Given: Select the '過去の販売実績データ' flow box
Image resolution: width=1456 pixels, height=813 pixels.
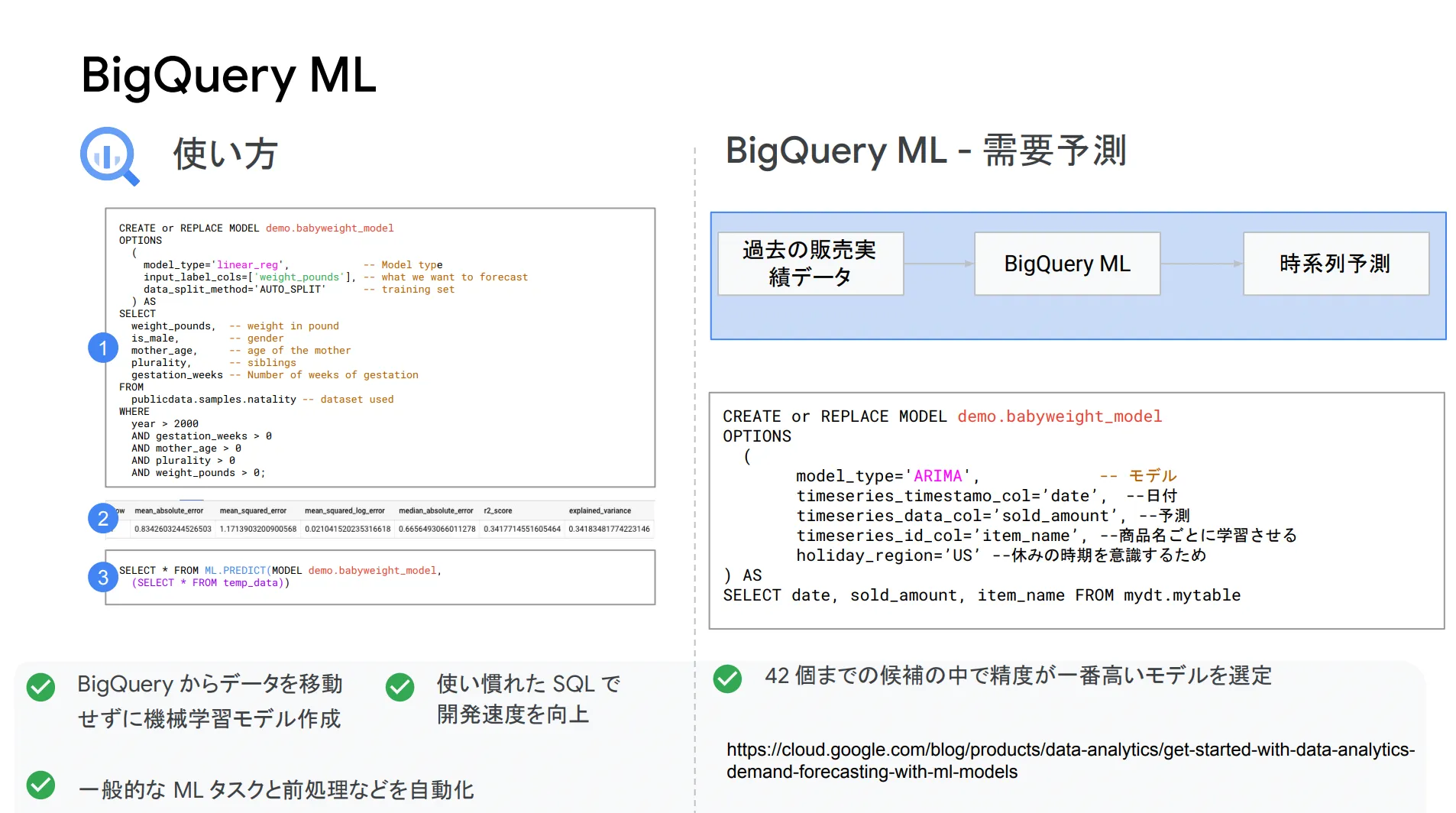Looking at the screenshot, I should click(811, 264).
